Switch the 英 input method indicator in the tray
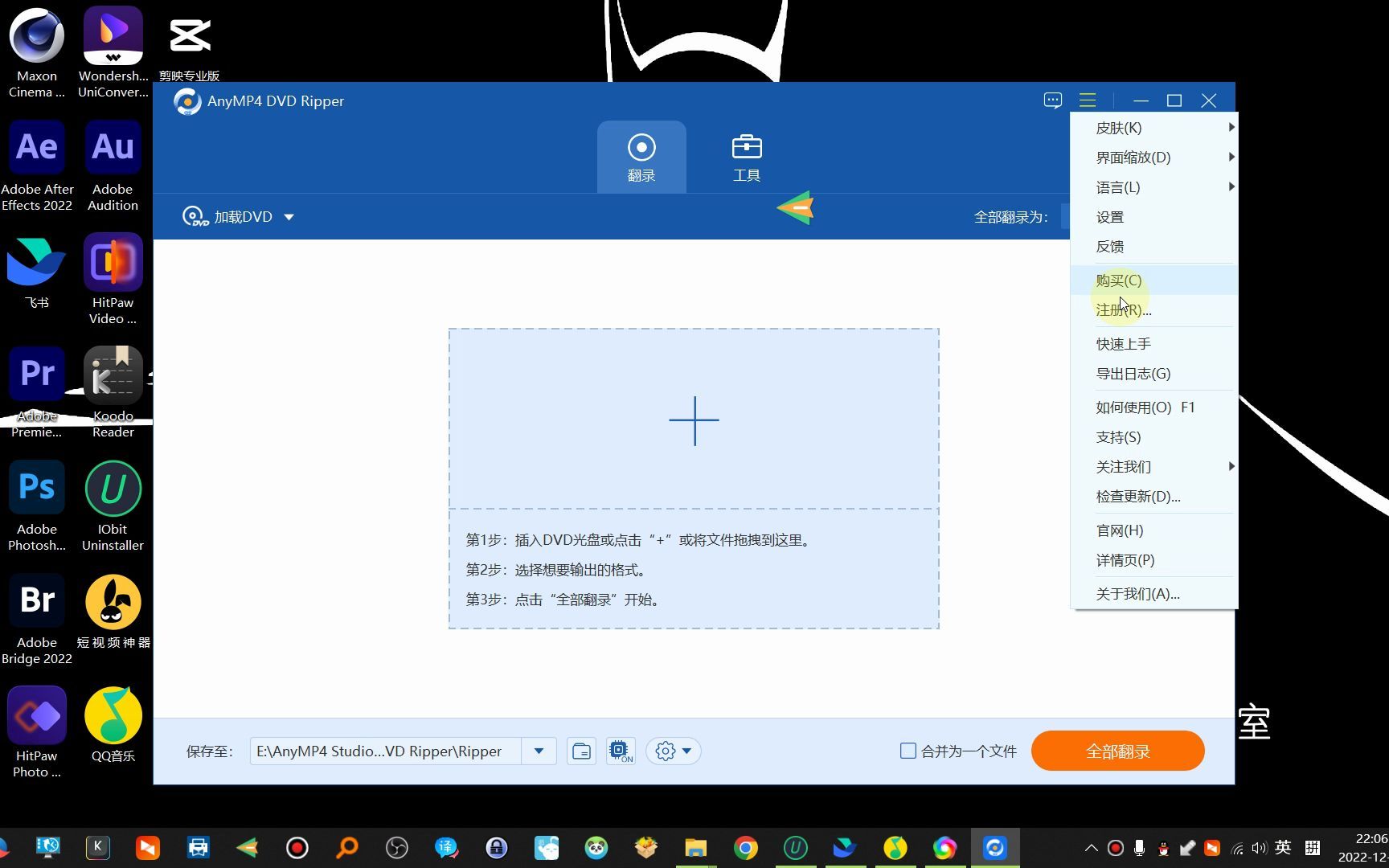Image resolution: width=1389 pixels, height=868 pixels. point(1284,847)
